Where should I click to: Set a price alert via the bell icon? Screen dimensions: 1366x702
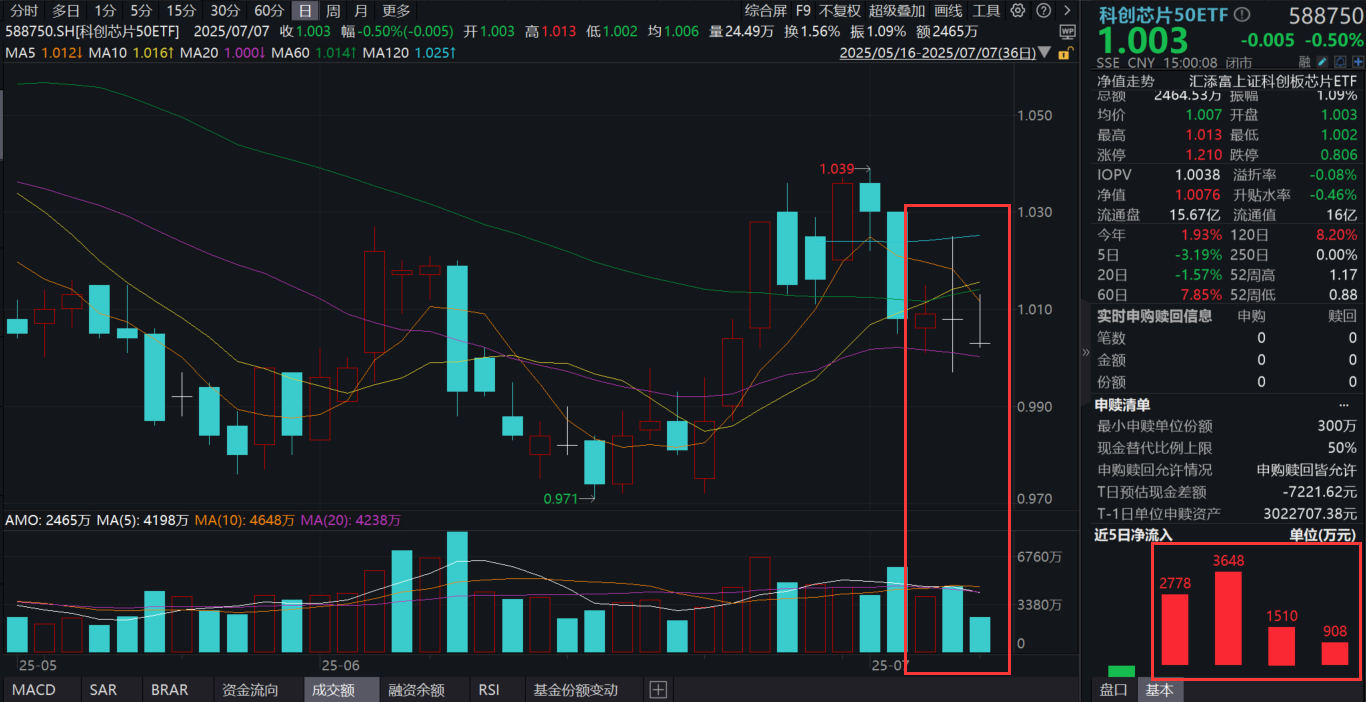point(1341,61)
